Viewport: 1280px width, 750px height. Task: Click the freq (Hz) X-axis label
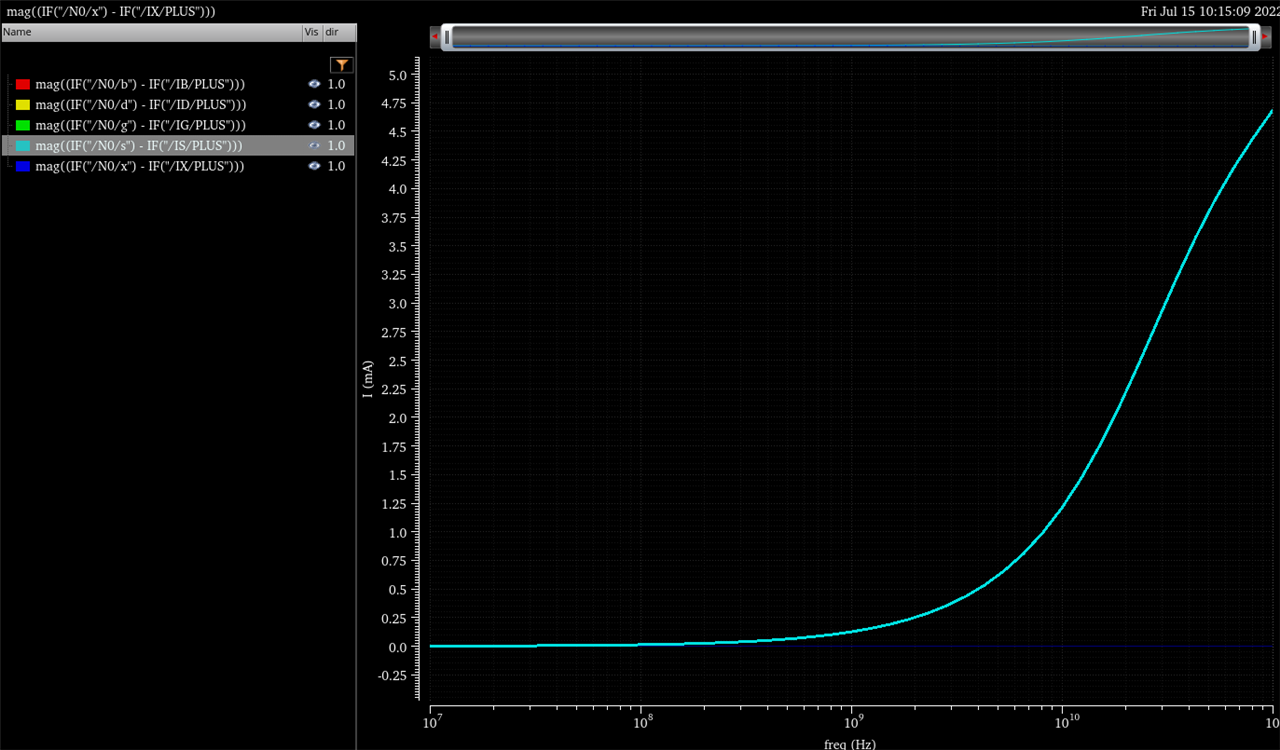coord(850,743)
